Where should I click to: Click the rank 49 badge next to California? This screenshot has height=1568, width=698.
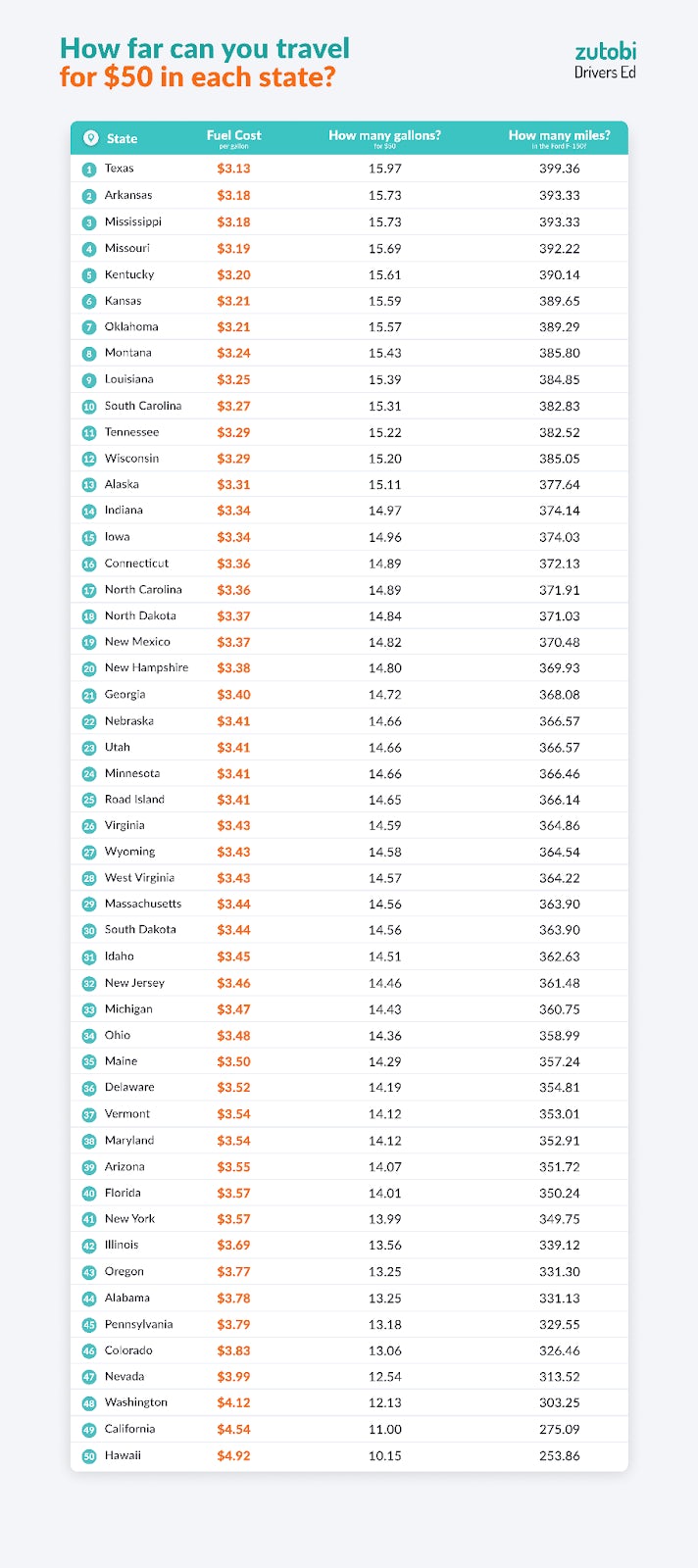coord(89,1430)
